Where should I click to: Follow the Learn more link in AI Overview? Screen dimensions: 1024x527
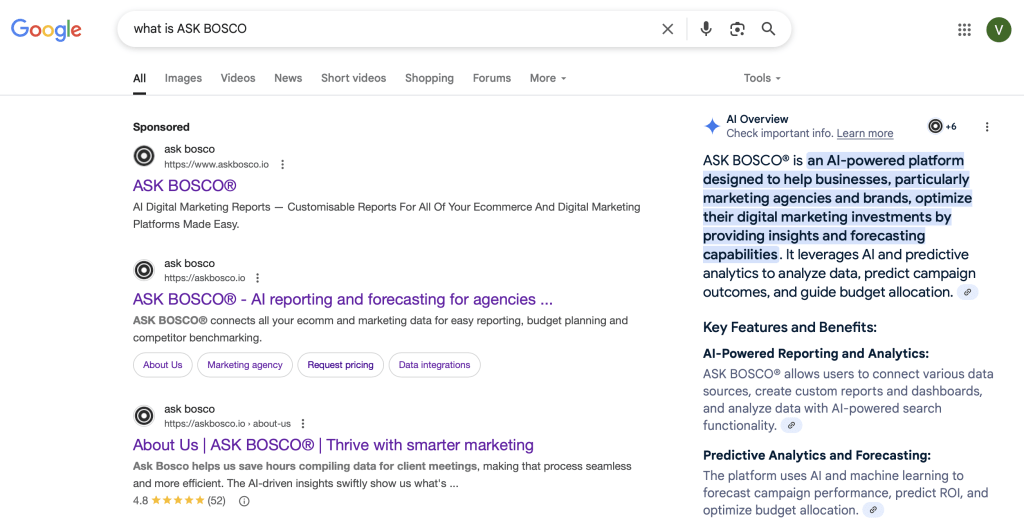(x=865, y=134)
